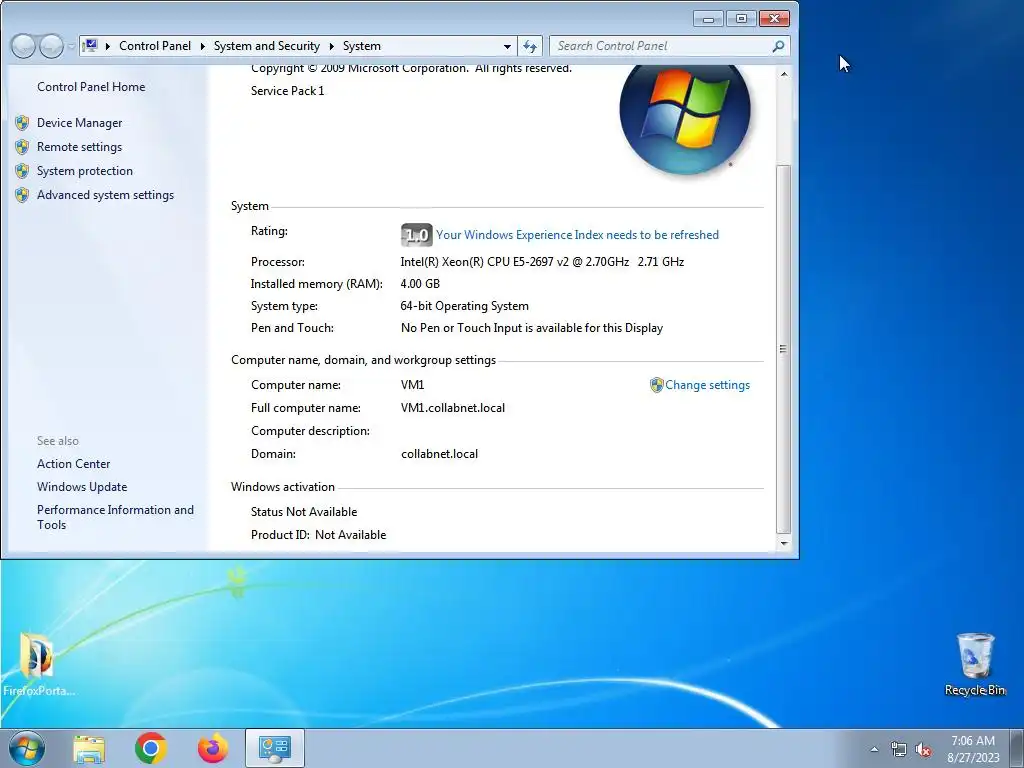
Task: Open the Windows Experience Index refresh link
Action: [577, 235]
